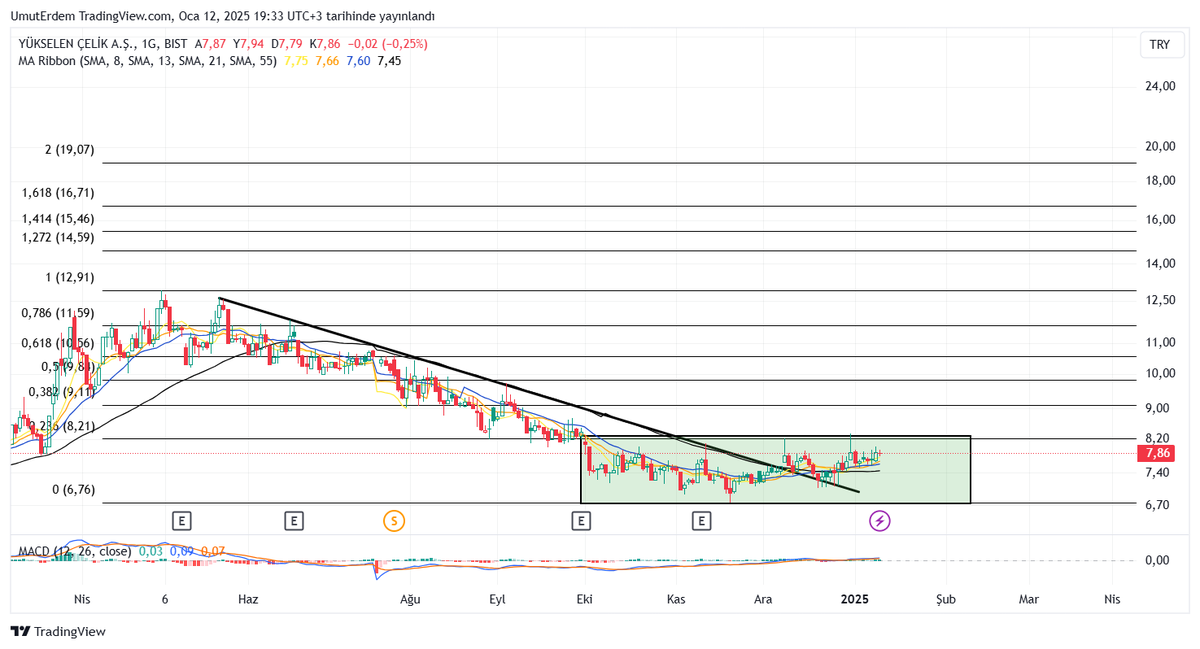Image resolution: width=1200 pixels, height=649 pixels.
Task: Click the −0,02 (−0,25%) change value
Action: 387,44
